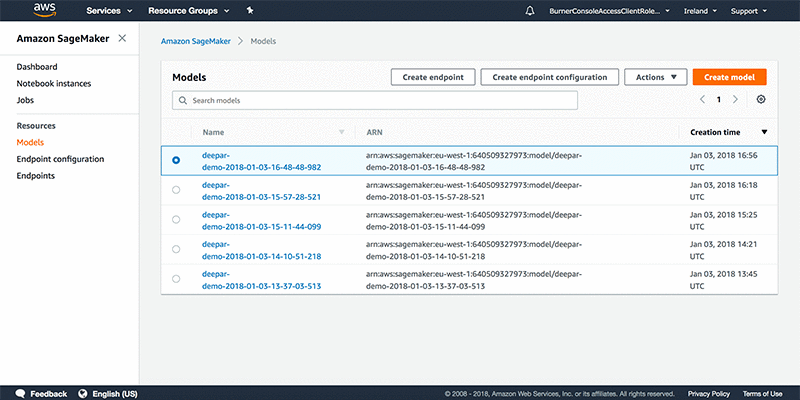Click creation time Jan 03, 2018 15:25
This screenshot has width=800, height=400.
724,220
